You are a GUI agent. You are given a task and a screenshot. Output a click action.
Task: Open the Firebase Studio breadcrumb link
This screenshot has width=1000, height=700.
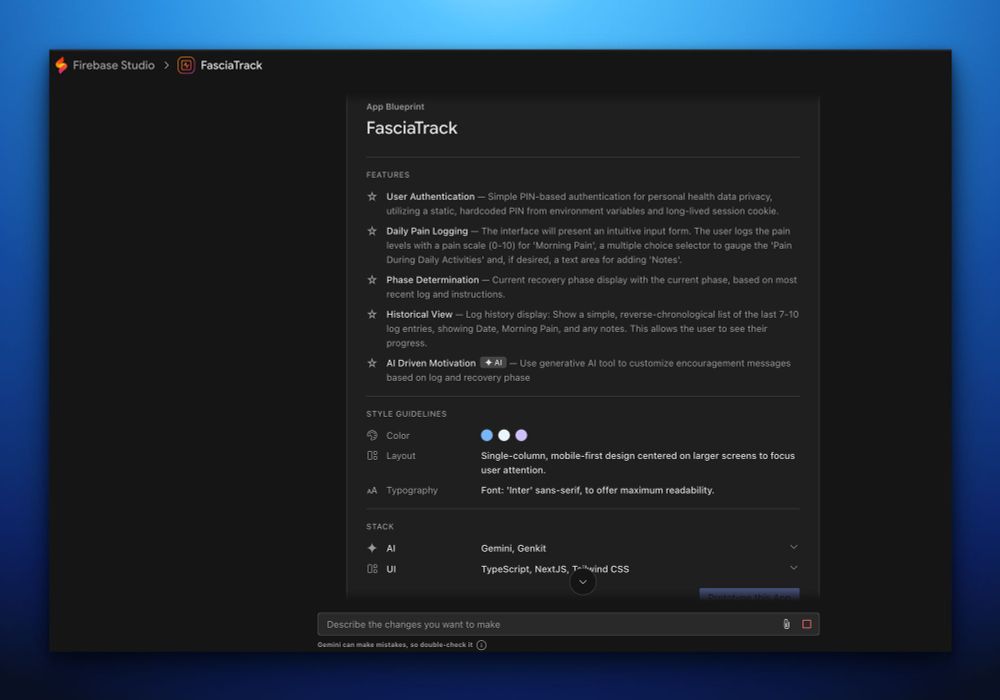pyautogui.click(x=114, y=65)
